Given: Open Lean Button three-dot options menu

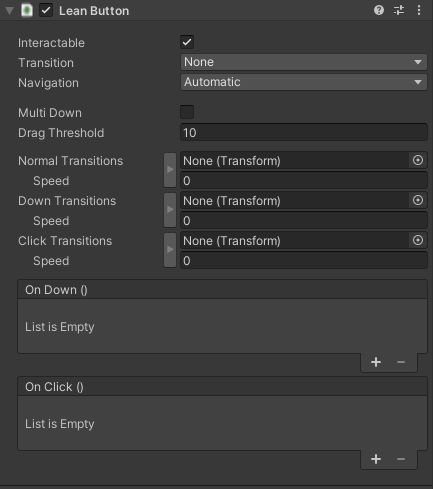Looking at the screenshot, I should pyautogui.click(x=419, y=10).
